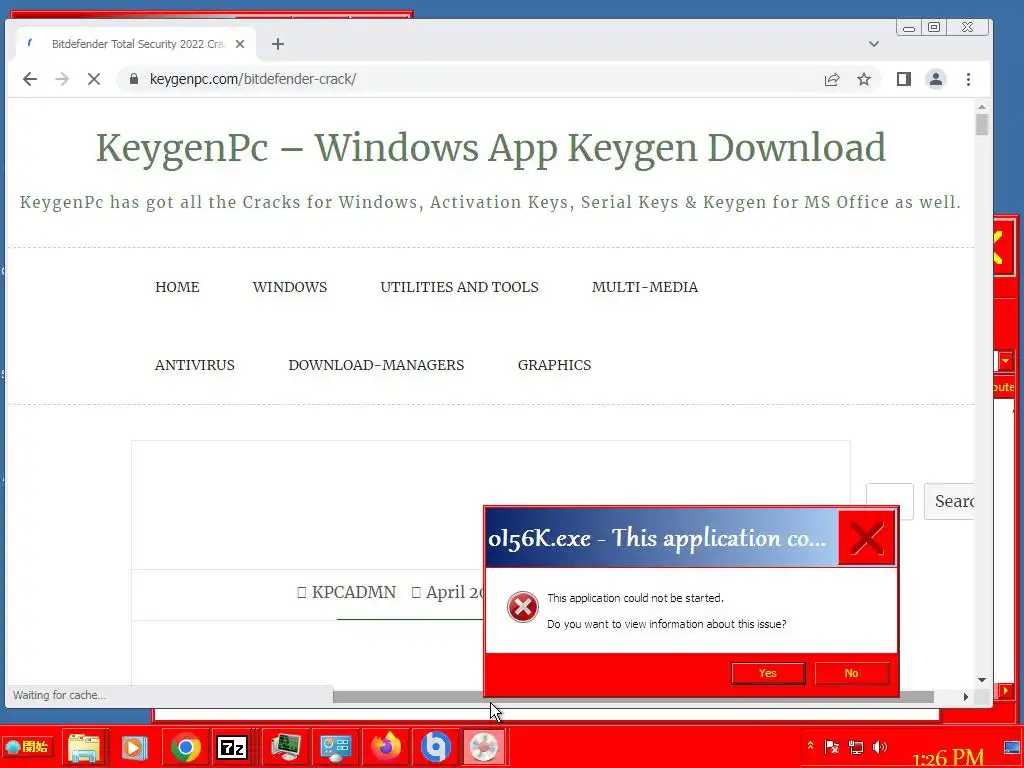This screenshot has width=1024, height=768.
Task: Open File Explorer from the taskbar
Action: click(84, 747)
